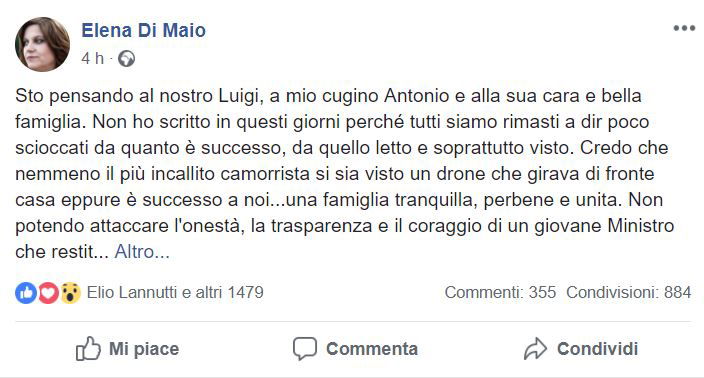Open the post's 4 h timestamp
The width and height of the screenshot is (704, 378).
pos(92,58)
